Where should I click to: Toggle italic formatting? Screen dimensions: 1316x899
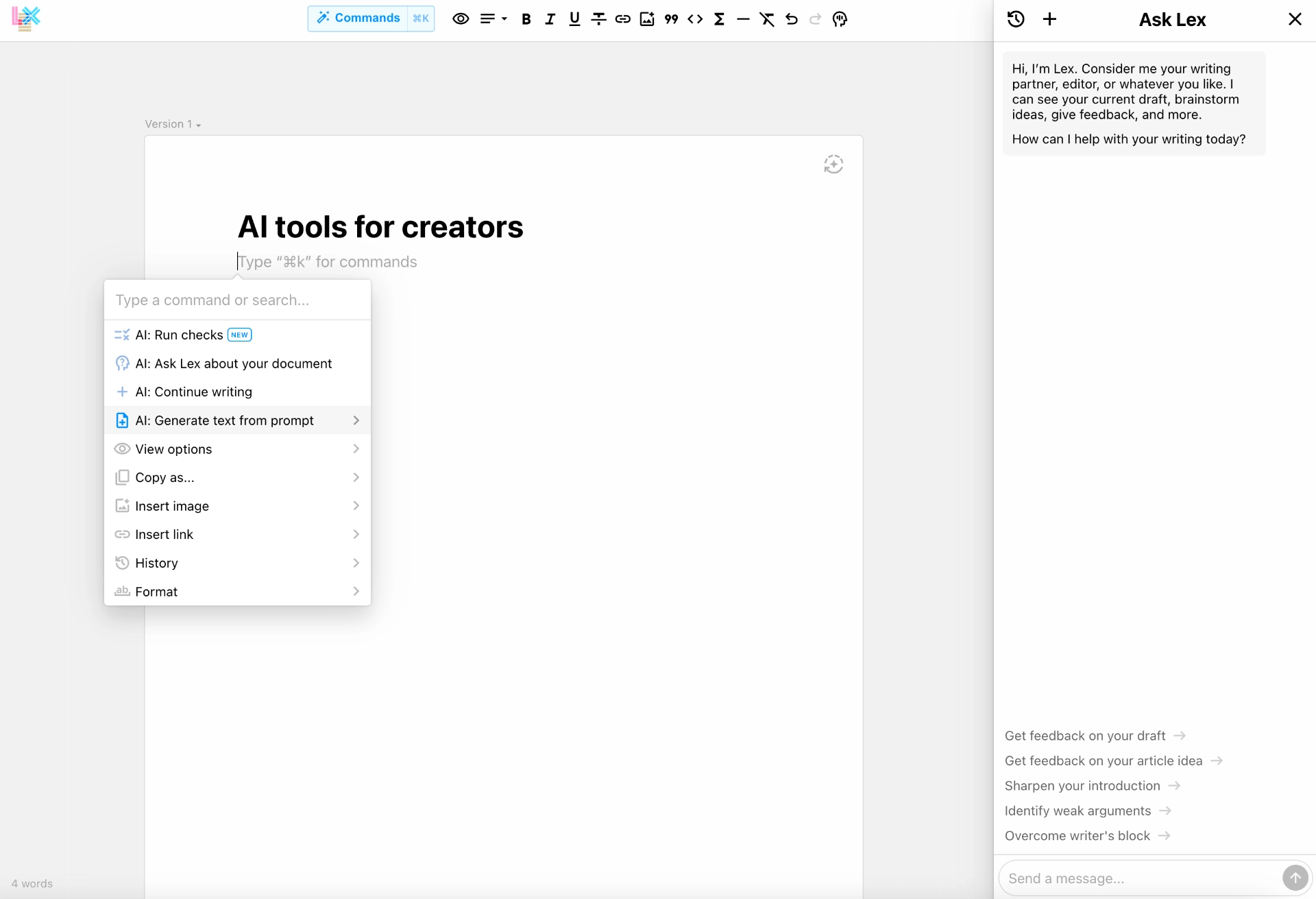pyautogui.click(x=550, y=19)
